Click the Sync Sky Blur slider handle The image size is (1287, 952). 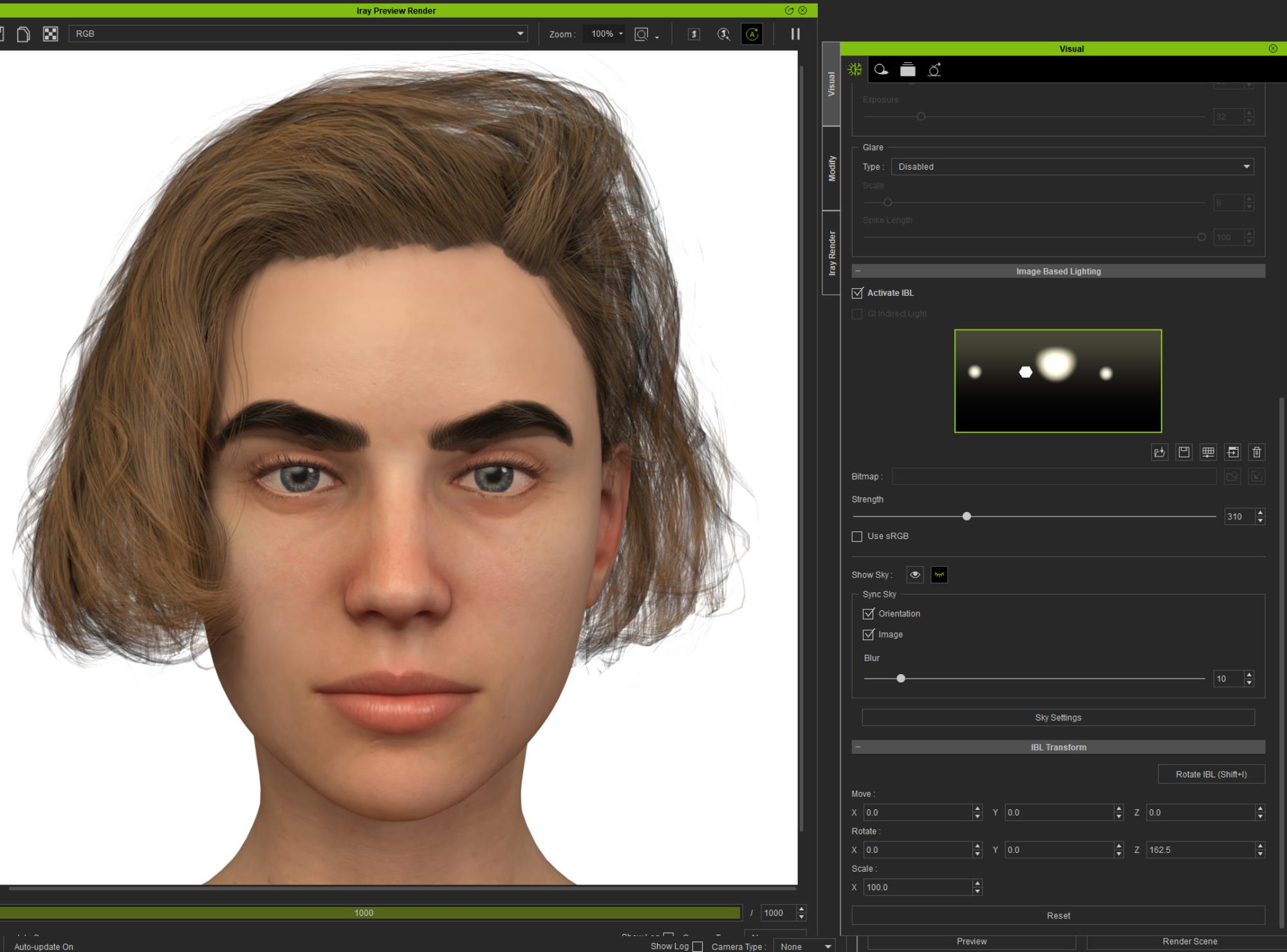pyautogui.click(x=901, y=679)
